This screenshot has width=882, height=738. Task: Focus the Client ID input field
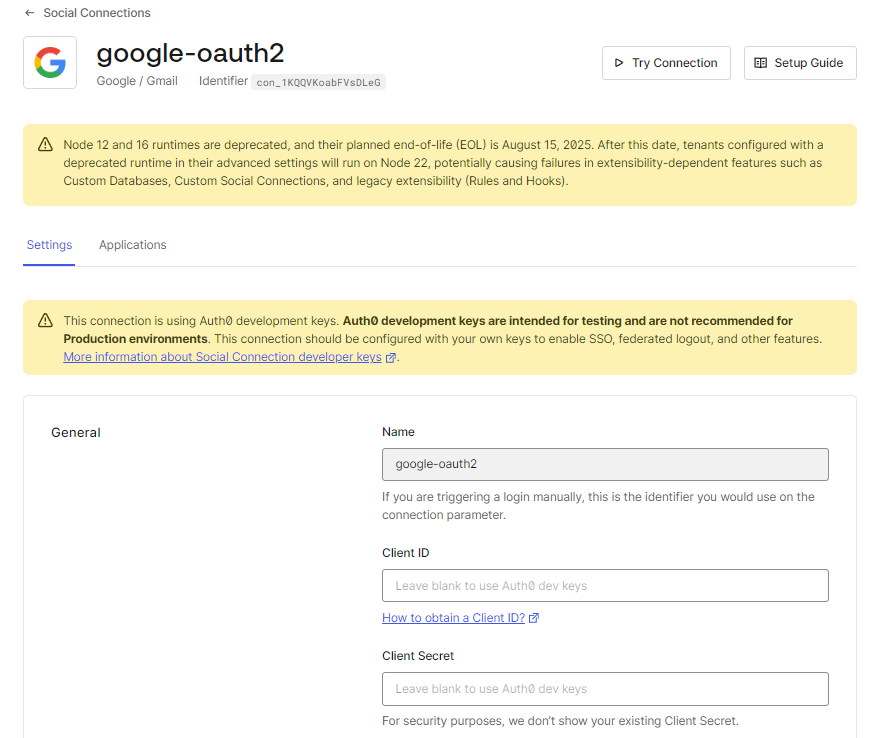pyautogui.click(x=604, y=585)
